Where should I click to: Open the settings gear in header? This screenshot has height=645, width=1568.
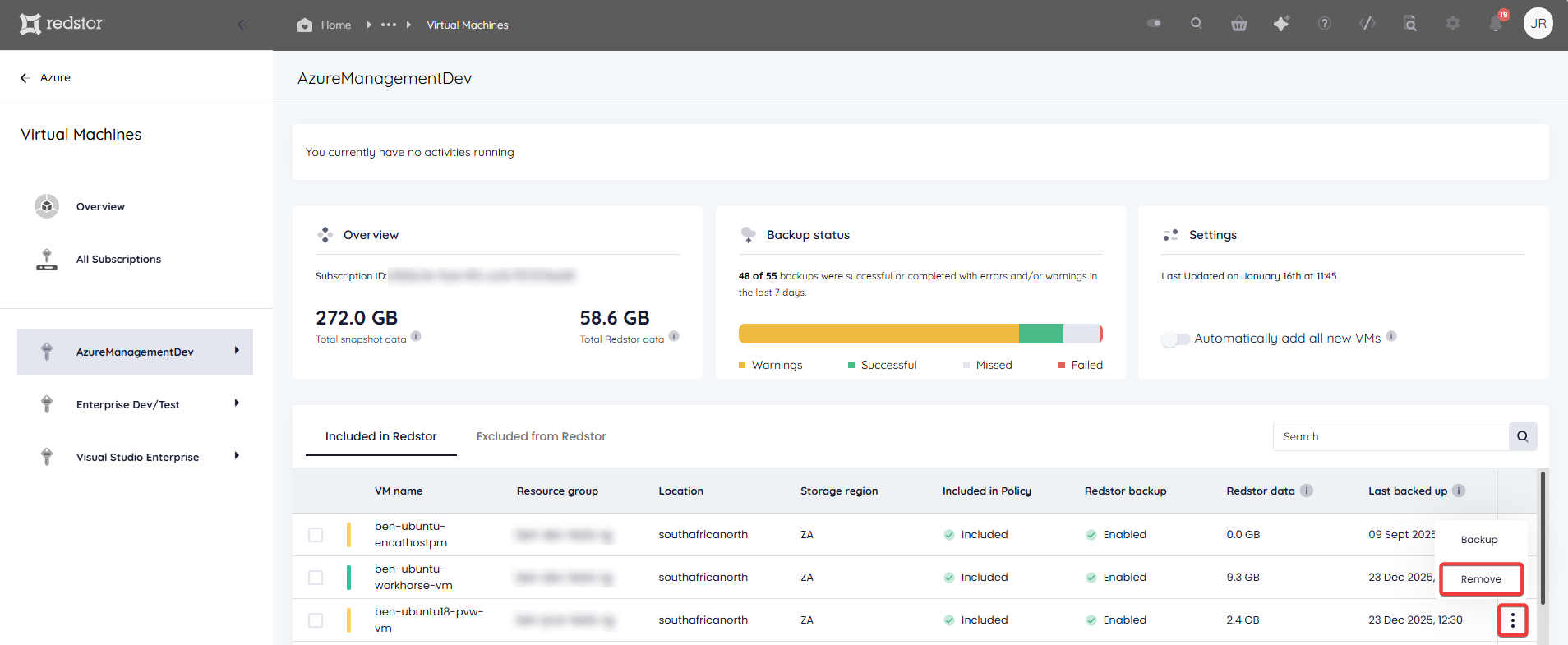1453,24
